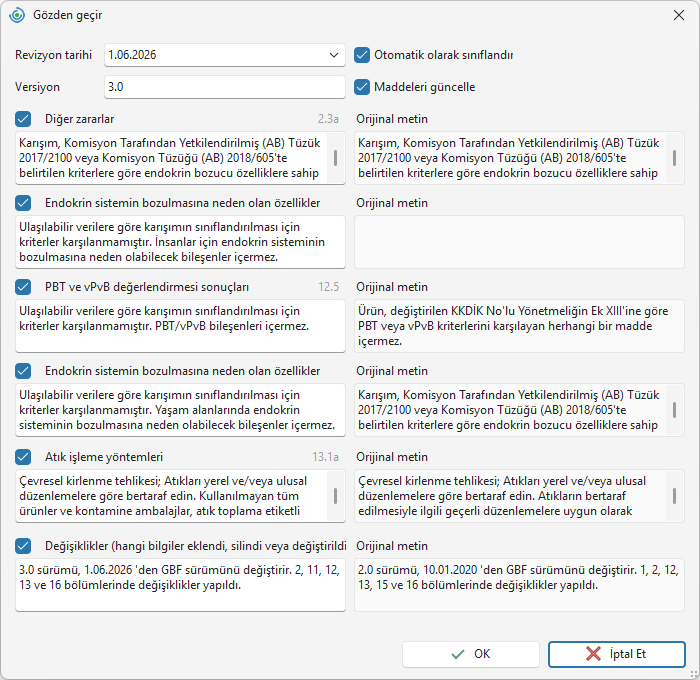This screenshot has width=700, height=680.
Task: Click the Revizyon tarihi label
Action: click(54, 55)
